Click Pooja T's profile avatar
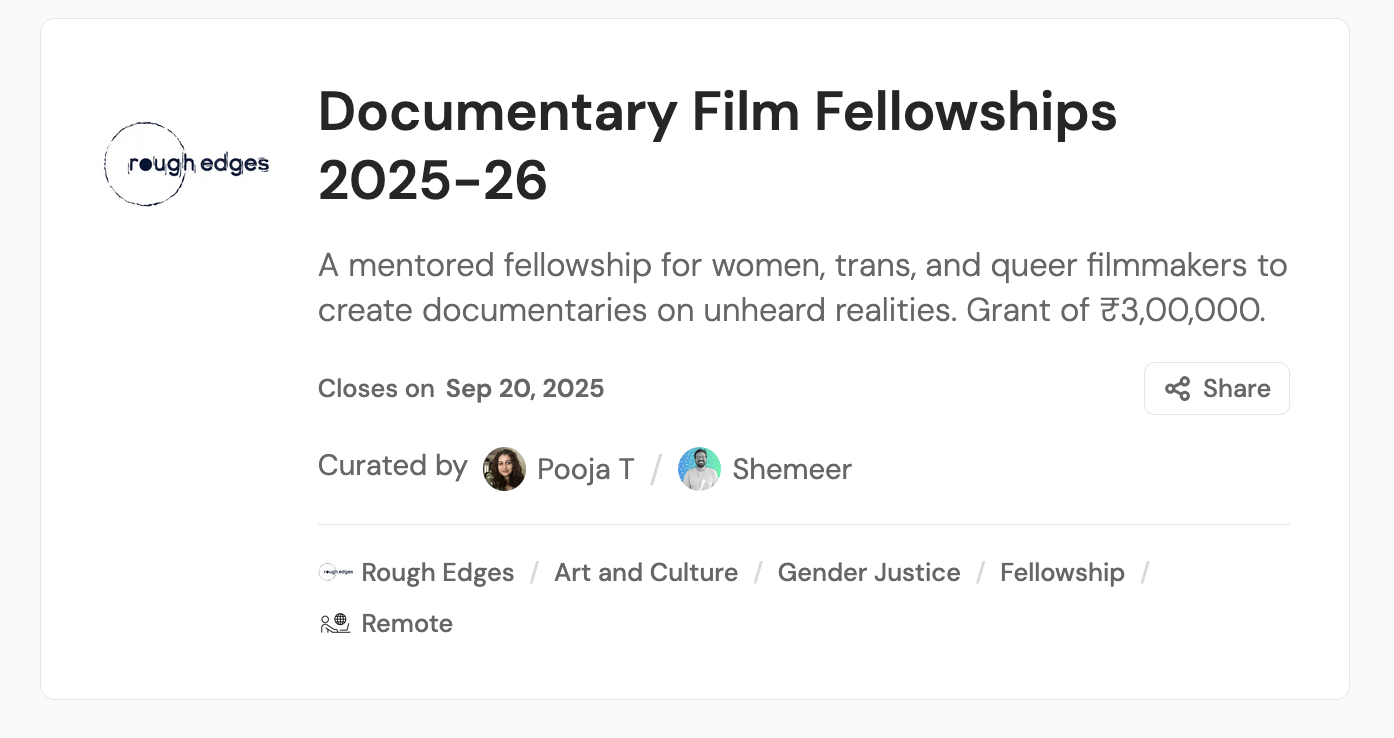Screen dimensions: 1394x738 click(x=504, y=469)
